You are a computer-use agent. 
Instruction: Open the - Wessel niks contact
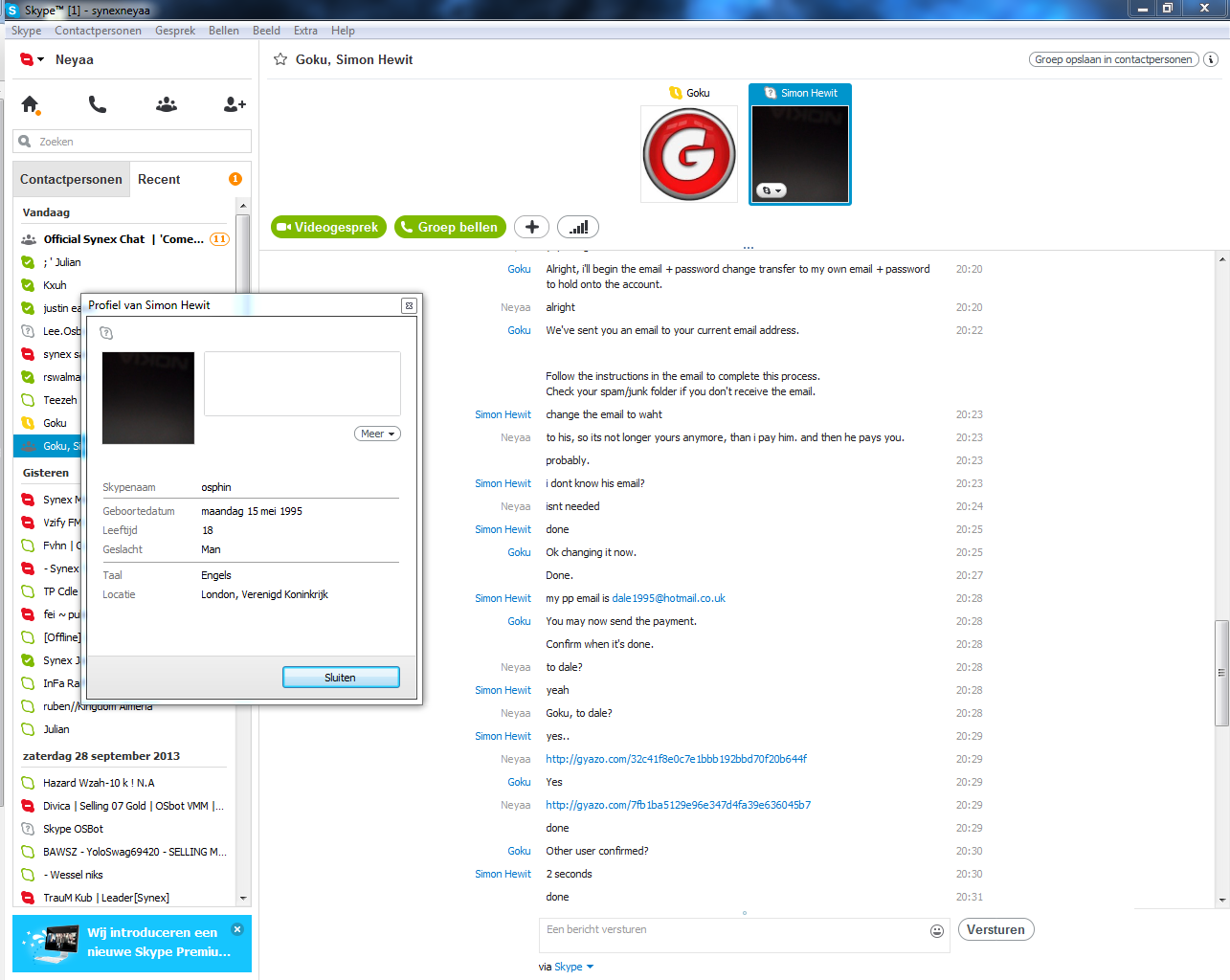coord(123,875)
